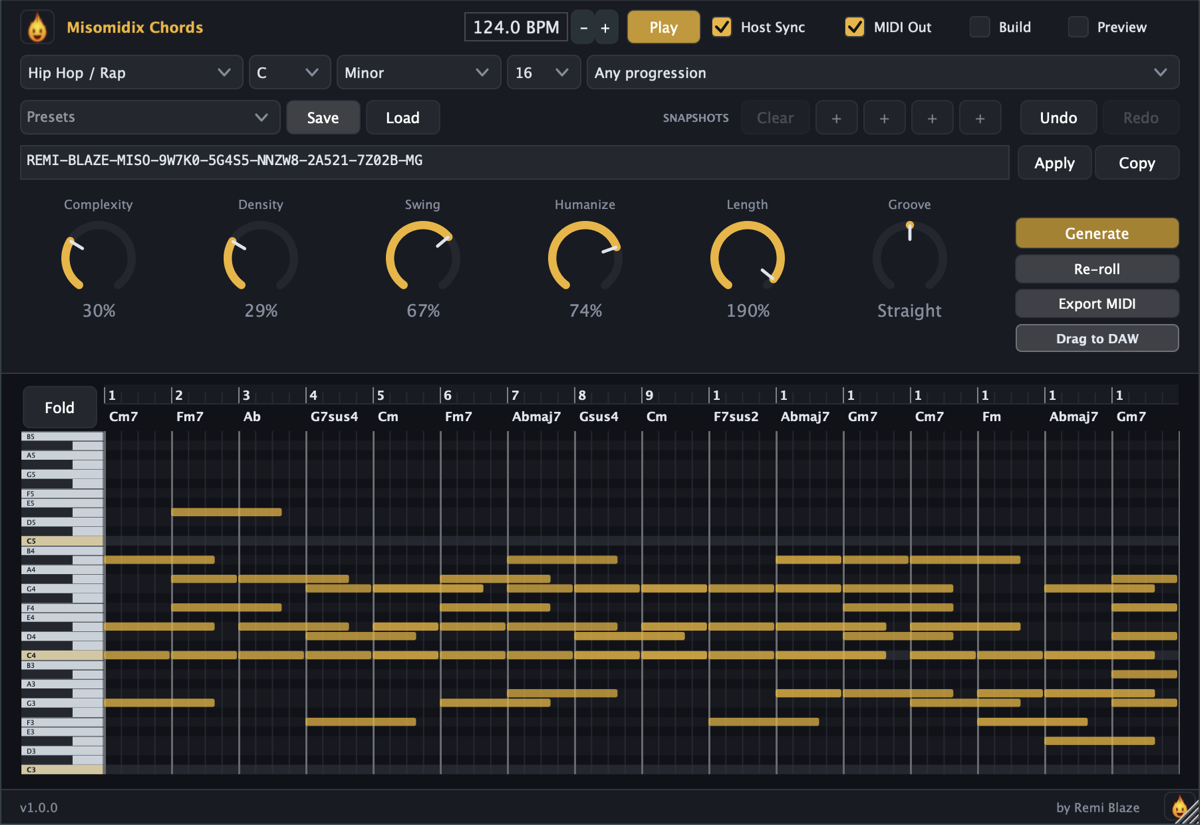Uncheck the Host Sync checkbox
1200x825 pixels.
point(721,27)
